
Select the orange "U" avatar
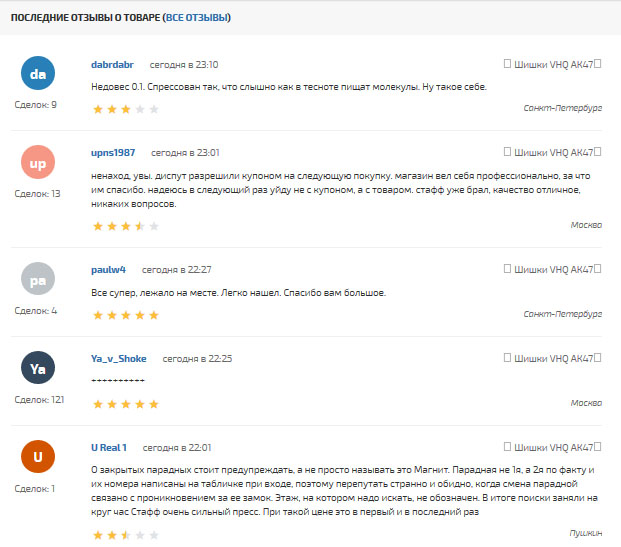[38, 457]
